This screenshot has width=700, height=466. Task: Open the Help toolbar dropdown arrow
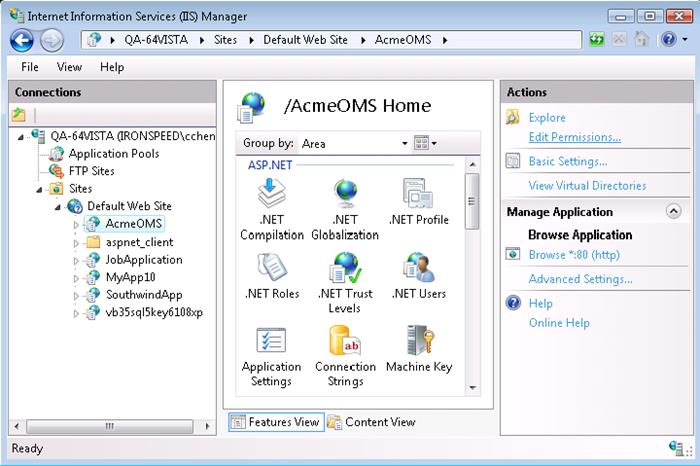point(685,40)
